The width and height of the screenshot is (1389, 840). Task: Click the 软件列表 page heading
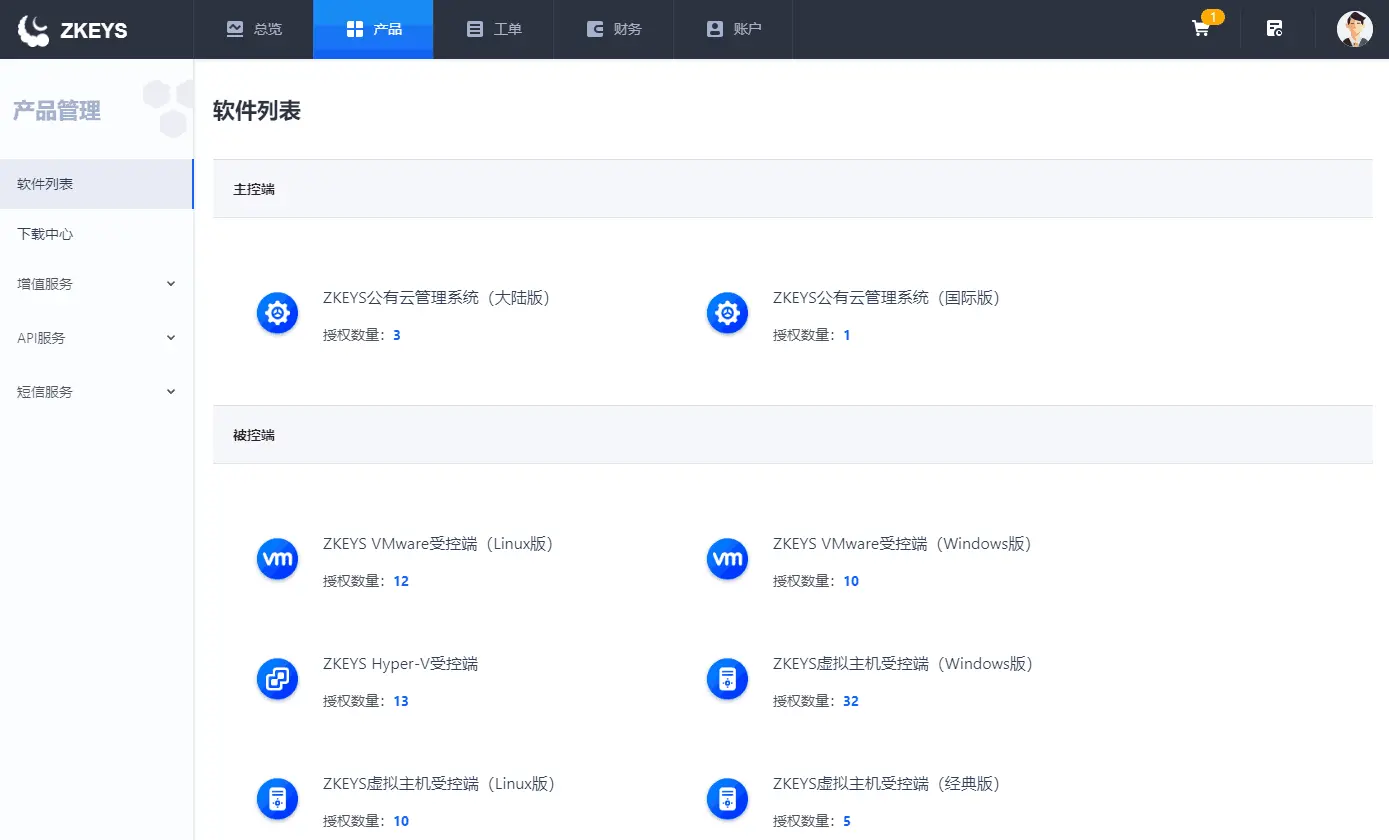pos(257,111)
